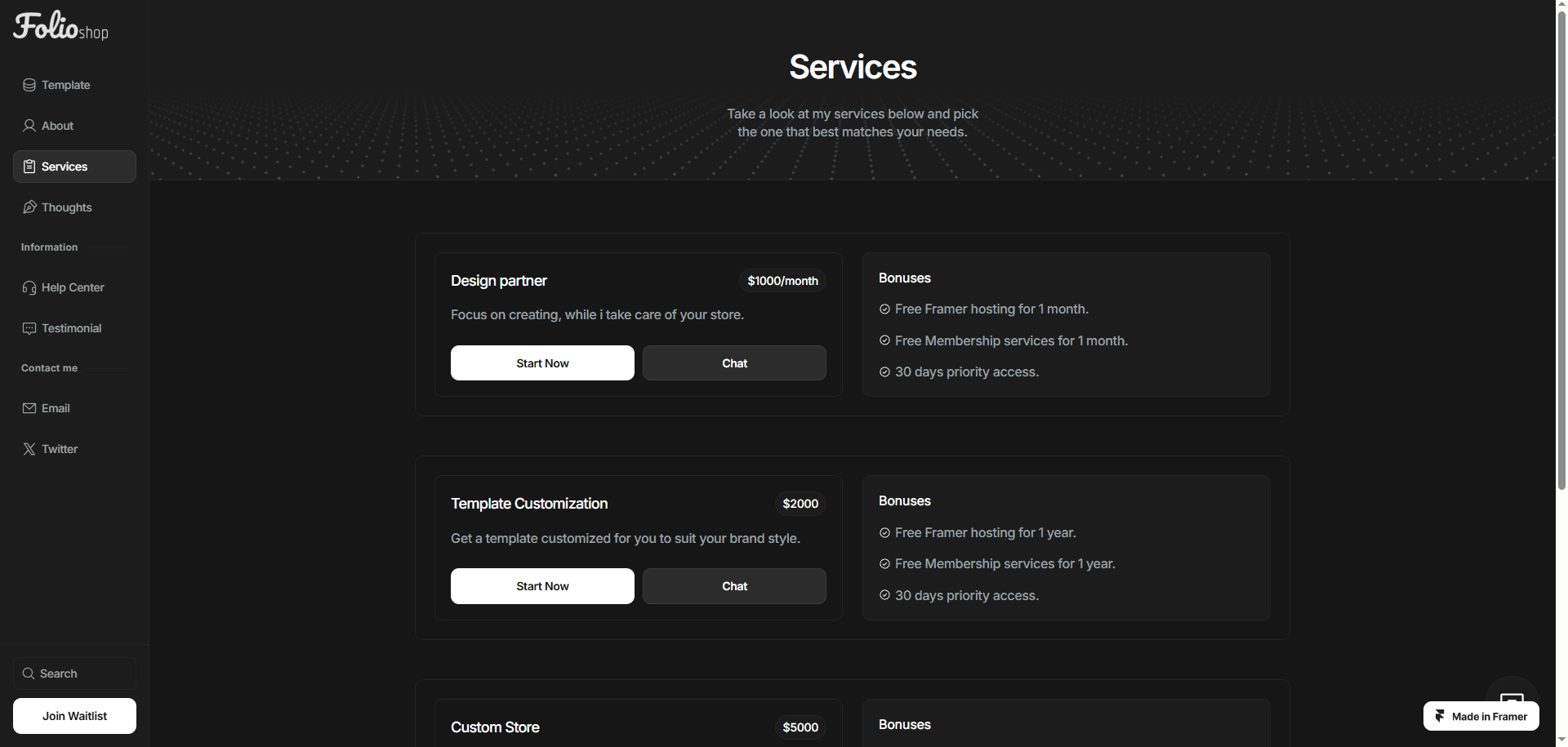
Task: Click the Search input field
Action: (x=74, y=674)
